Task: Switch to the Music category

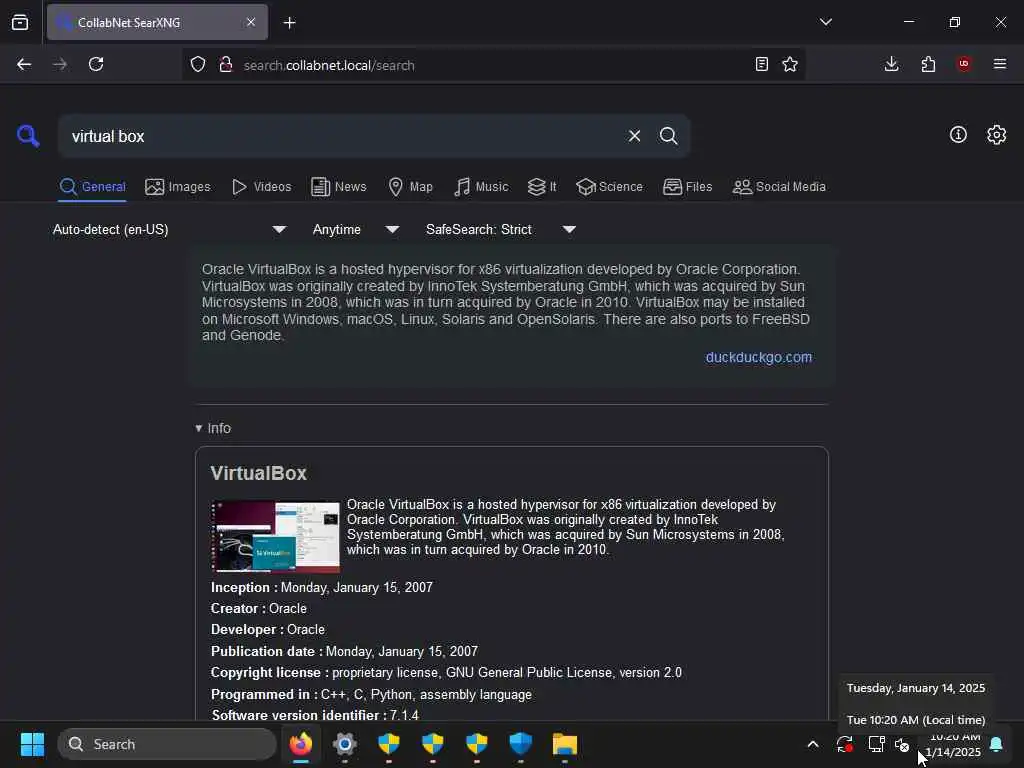Action: click(481, 187)
